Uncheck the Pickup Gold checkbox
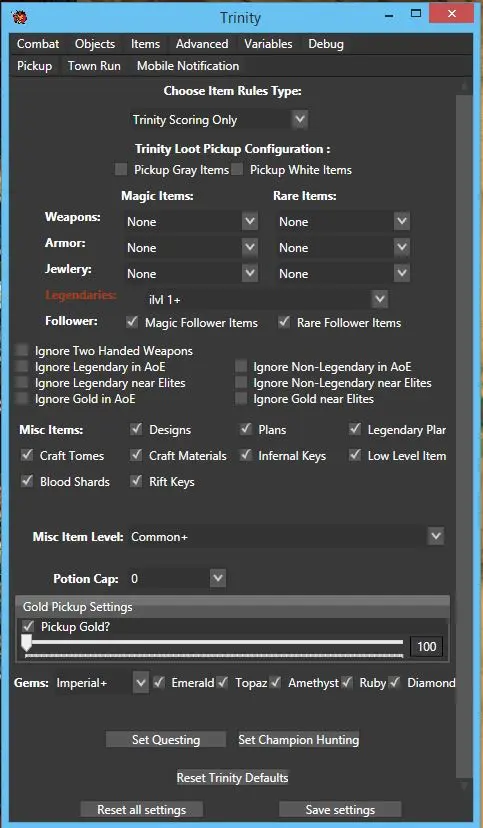The width and height of the screenshot is (483, 828). pyautogui.click(x=29, y=626)
